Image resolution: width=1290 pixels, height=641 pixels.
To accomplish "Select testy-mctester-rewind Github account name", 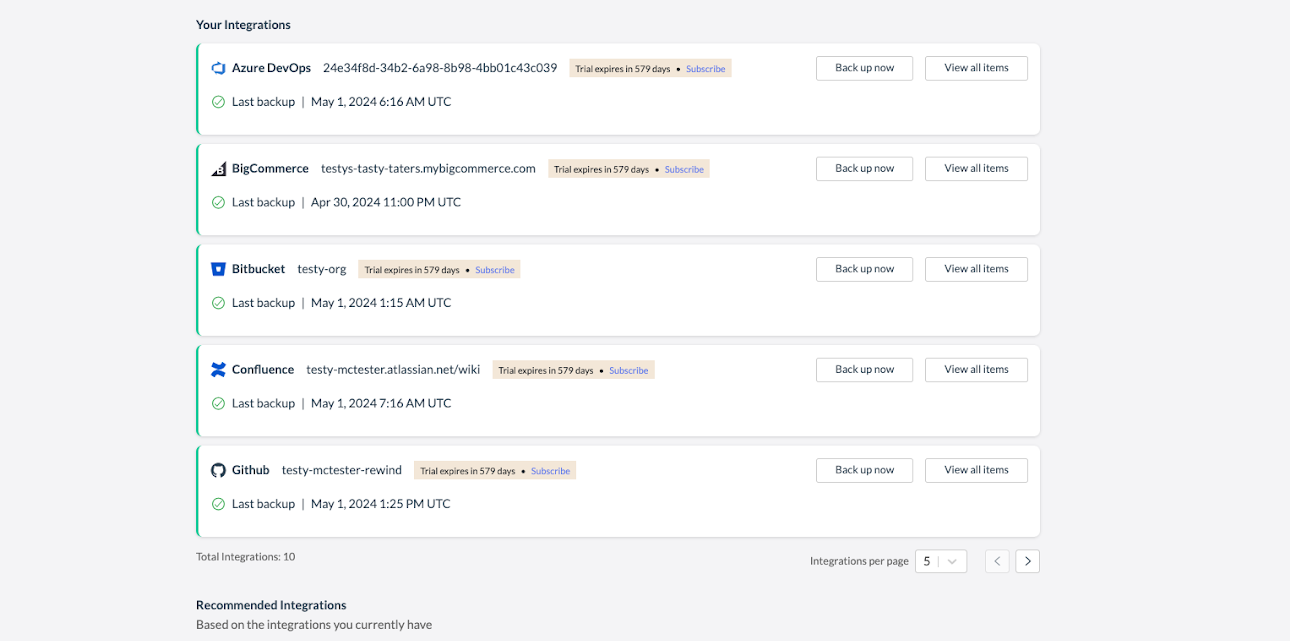I will (342, 470).
